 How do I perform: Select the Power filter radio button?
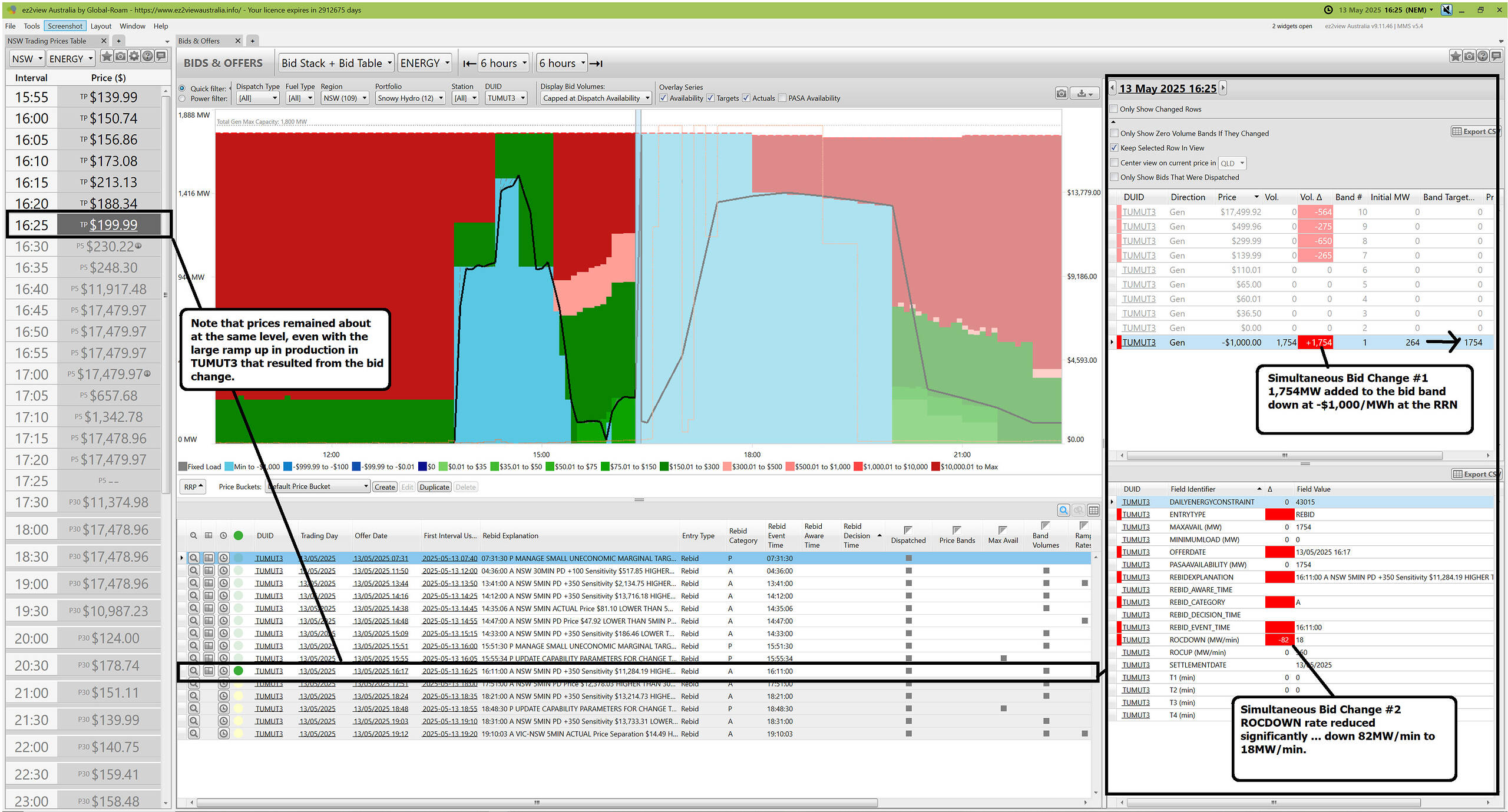click(182, 98)
